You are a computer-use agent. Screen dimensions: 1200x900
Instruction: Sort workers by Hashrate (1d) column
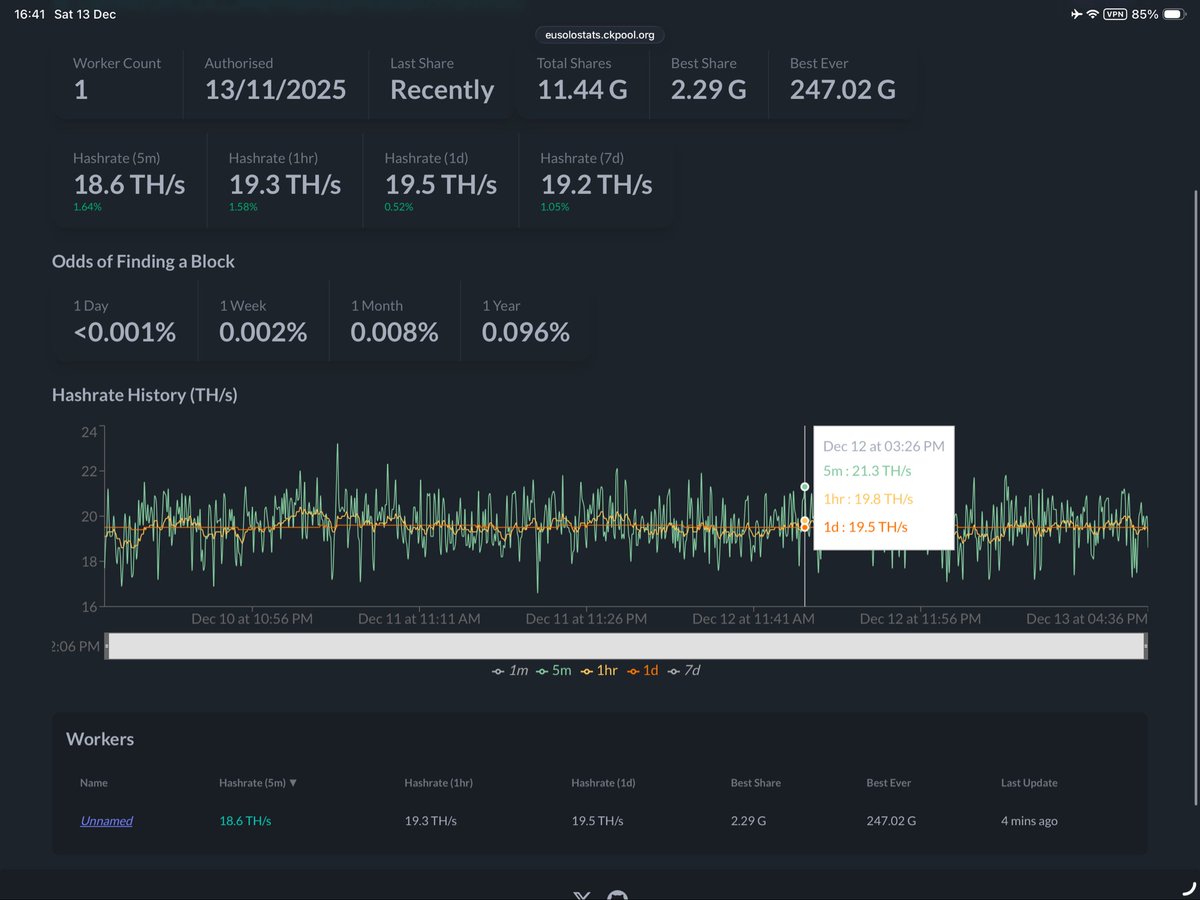[603, 783]
